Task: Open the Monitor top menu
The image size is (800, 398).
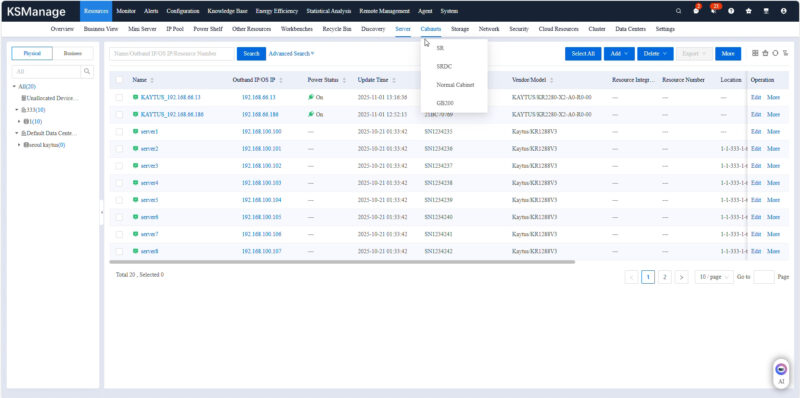Action: pyautogui.click(x=126, y=11)
